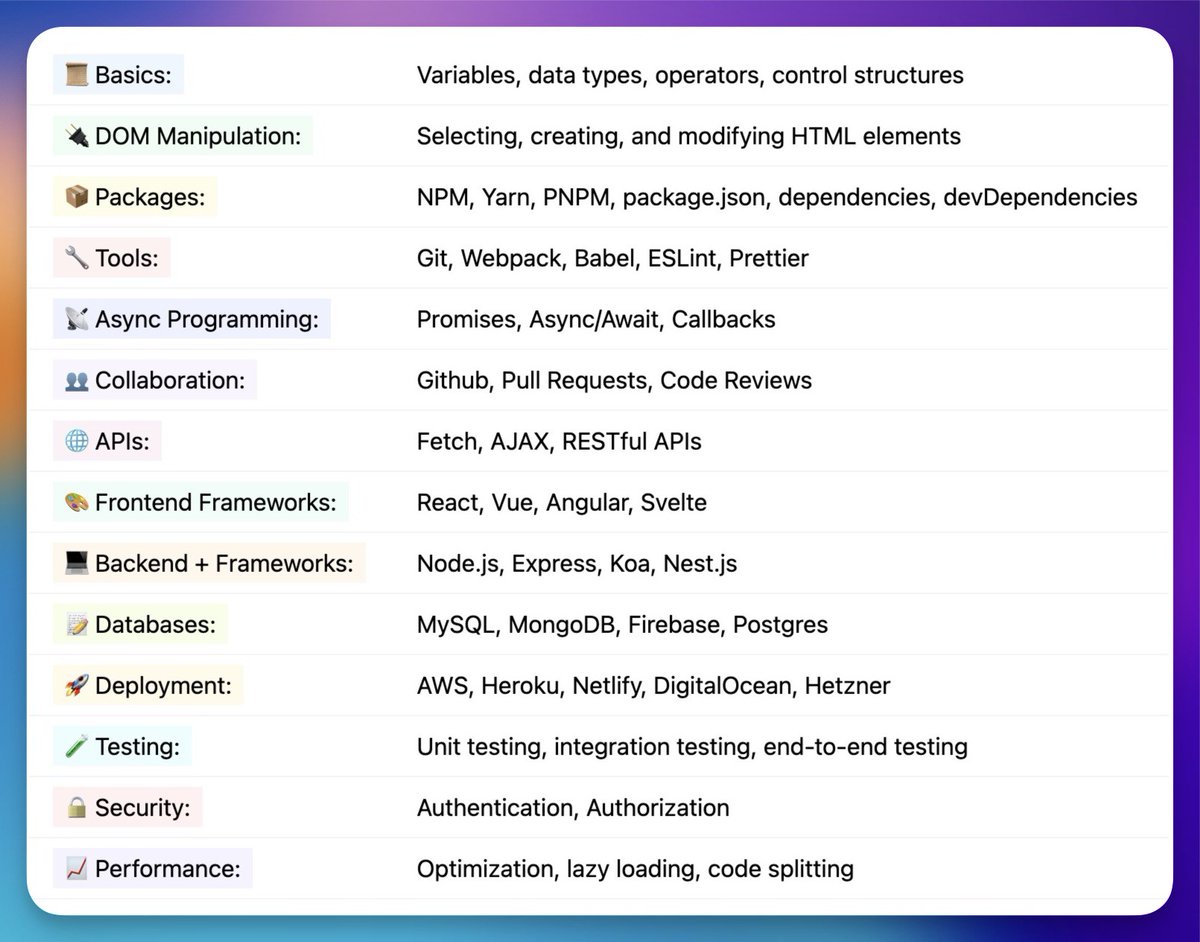The width and height of the screenshot is (1200, 942).
Task: Click the green pen icon beside Testing
Action: click(x=75, y=745)
